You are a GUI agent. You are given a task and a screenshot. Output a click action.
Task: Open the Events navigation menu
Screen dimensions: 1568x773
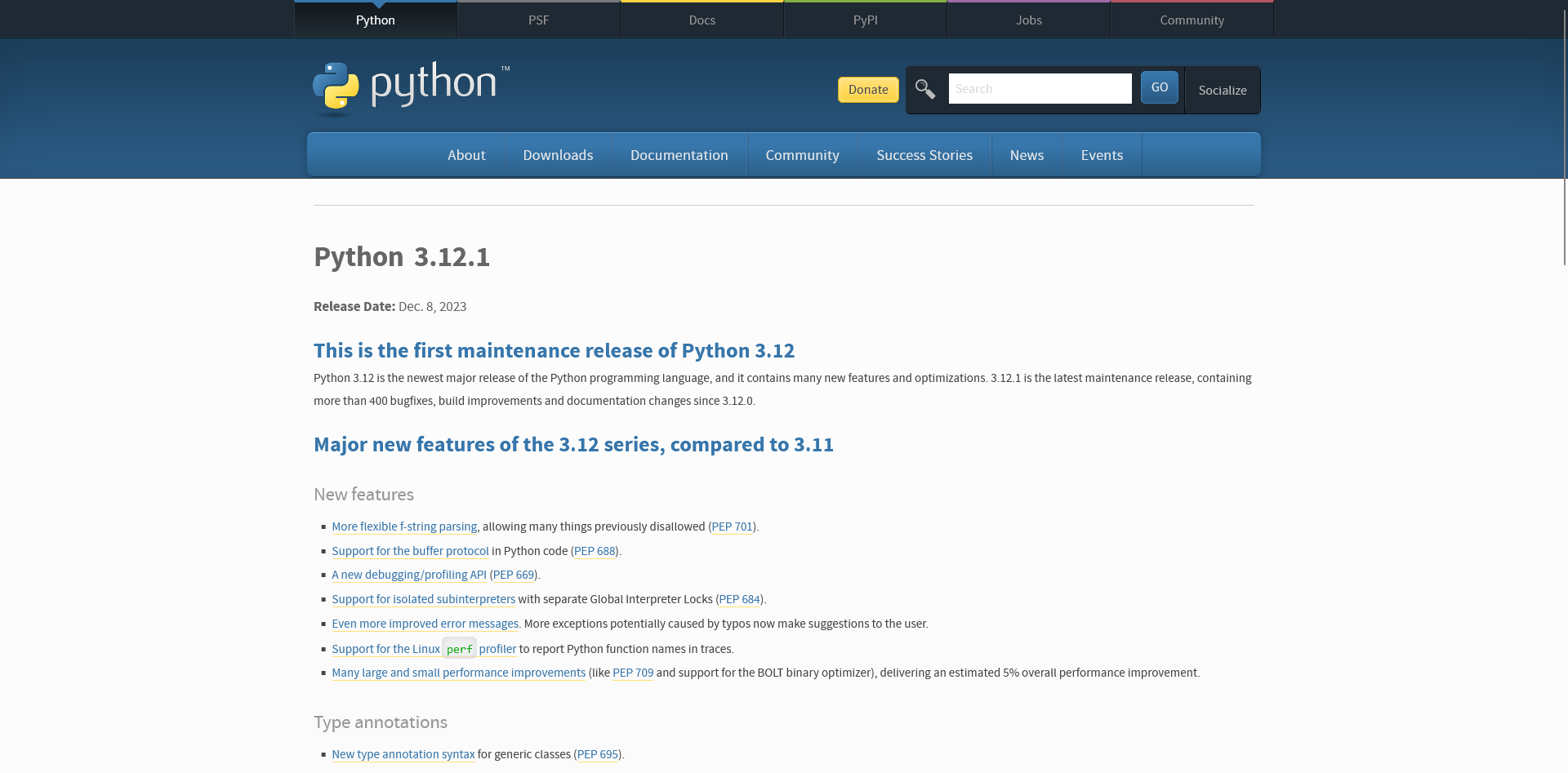1102,155
